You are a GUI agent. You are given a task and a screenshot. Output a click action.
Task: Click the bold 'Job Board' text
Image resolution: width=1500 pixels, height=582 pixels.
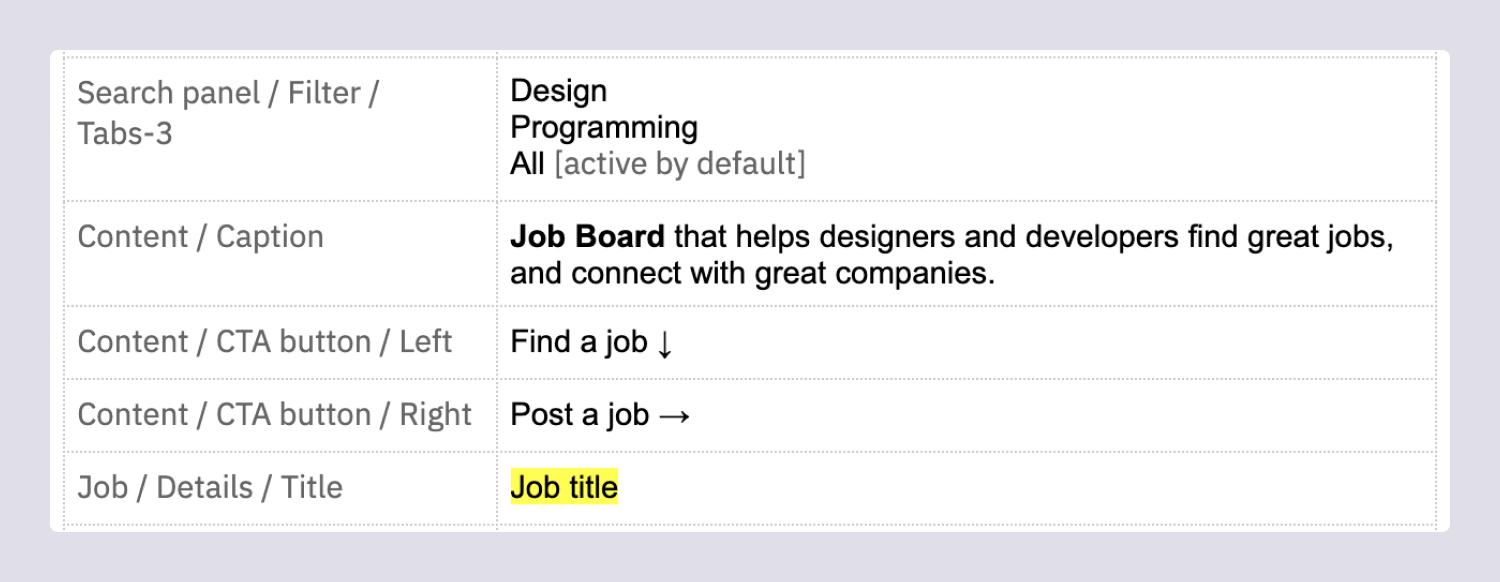point(587,237)
